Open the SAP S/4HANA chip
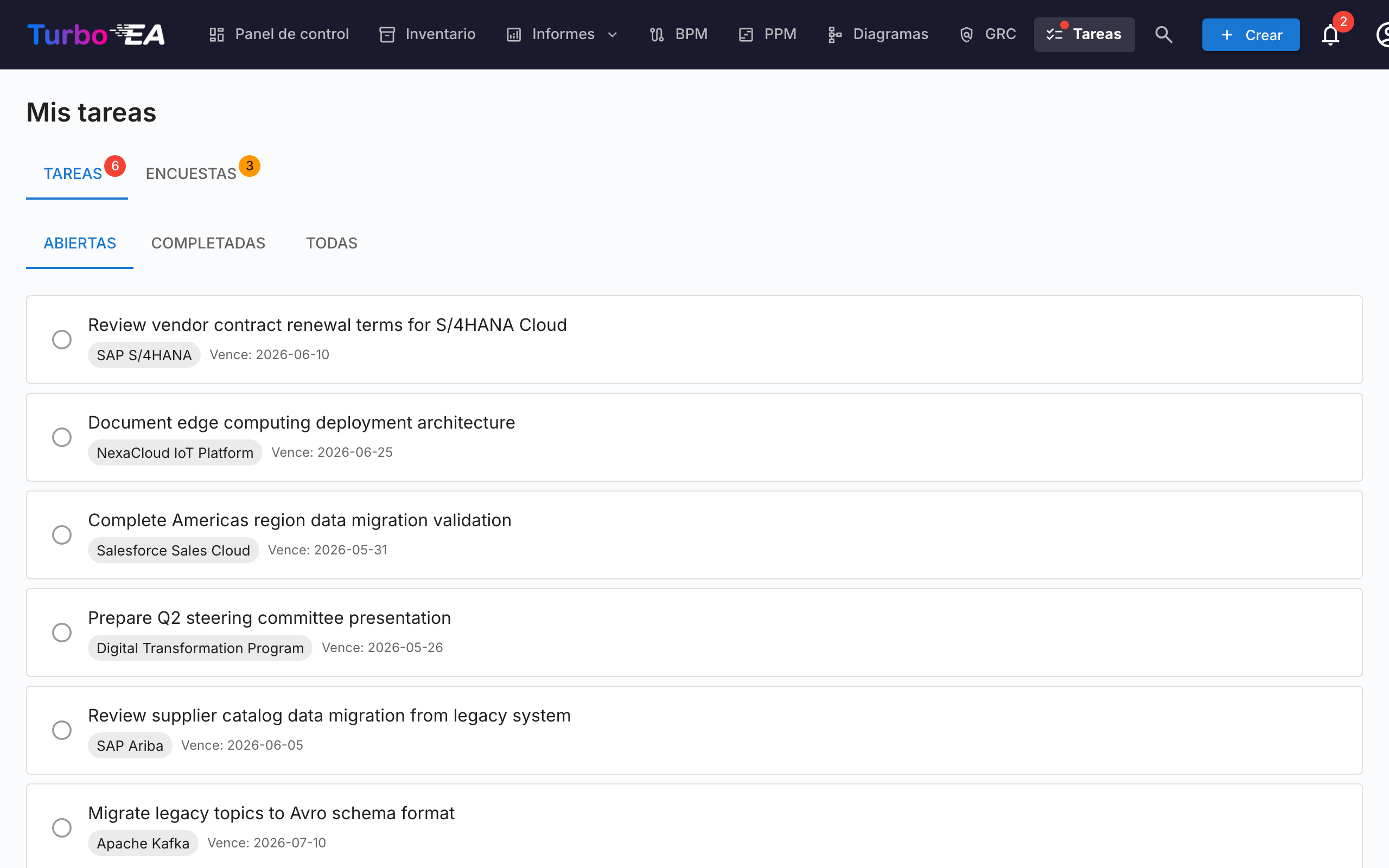The width and height of the screenshot is (1389, 868). (144, 355)
